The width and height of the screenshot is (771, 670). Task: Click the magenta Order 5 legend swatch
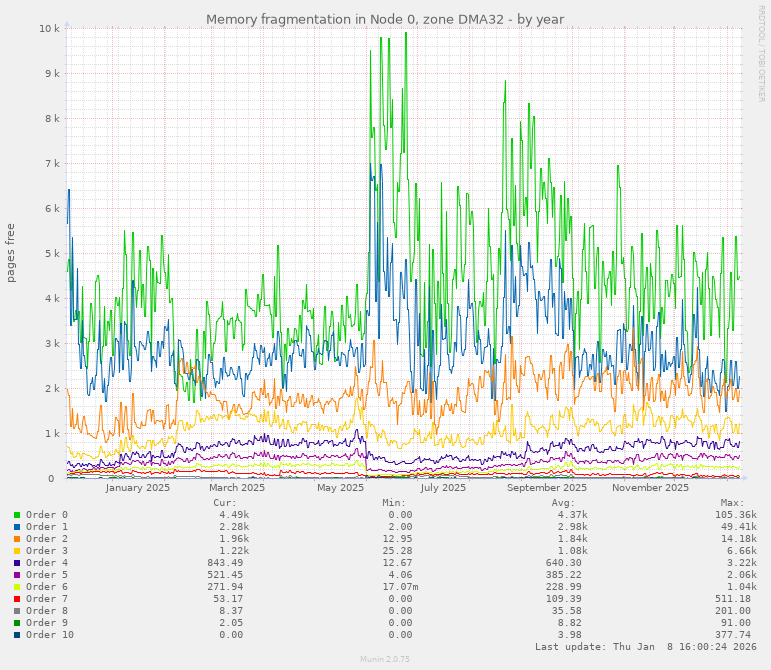pos(17,575)
